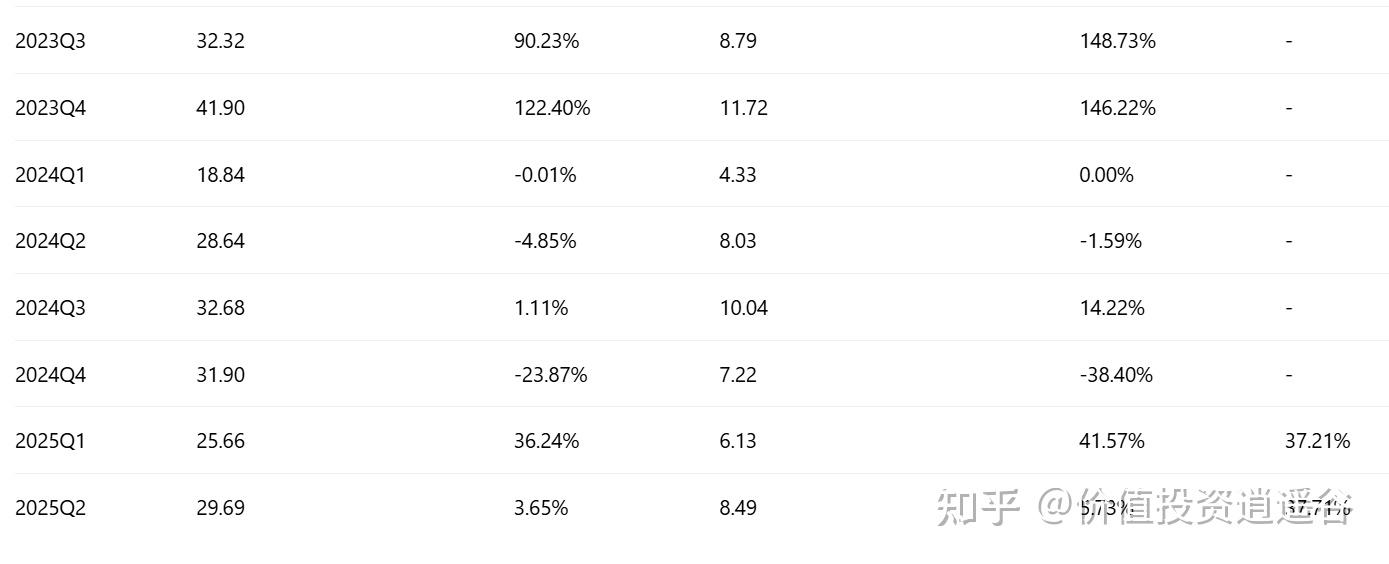This screenshot has width=1389, height=564.
Task: Select the 18.84 revenue cell
Action: pyautogui.click(x=220, y=175)
